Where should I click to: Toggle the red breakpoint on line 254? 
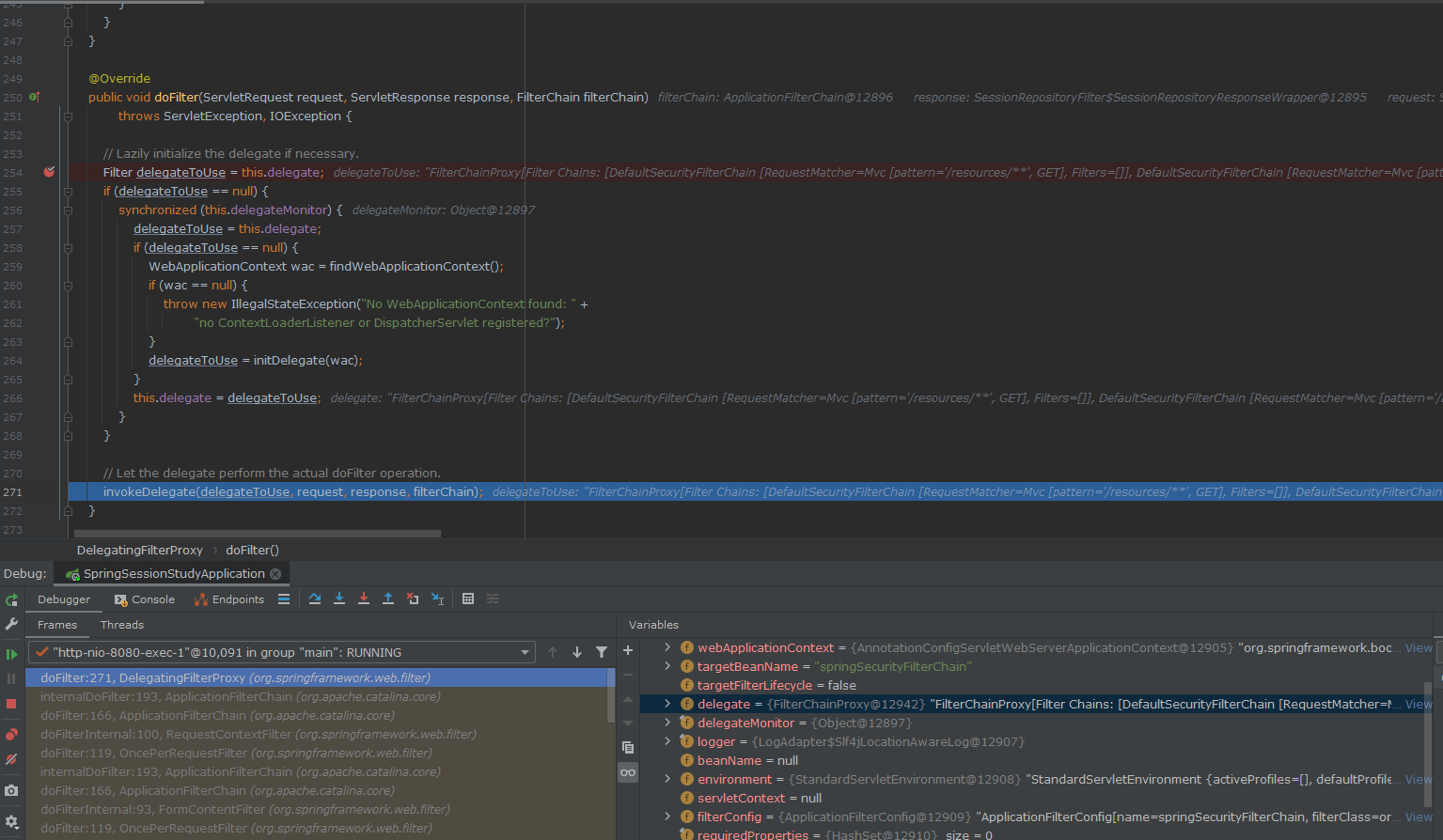point(49,172)
